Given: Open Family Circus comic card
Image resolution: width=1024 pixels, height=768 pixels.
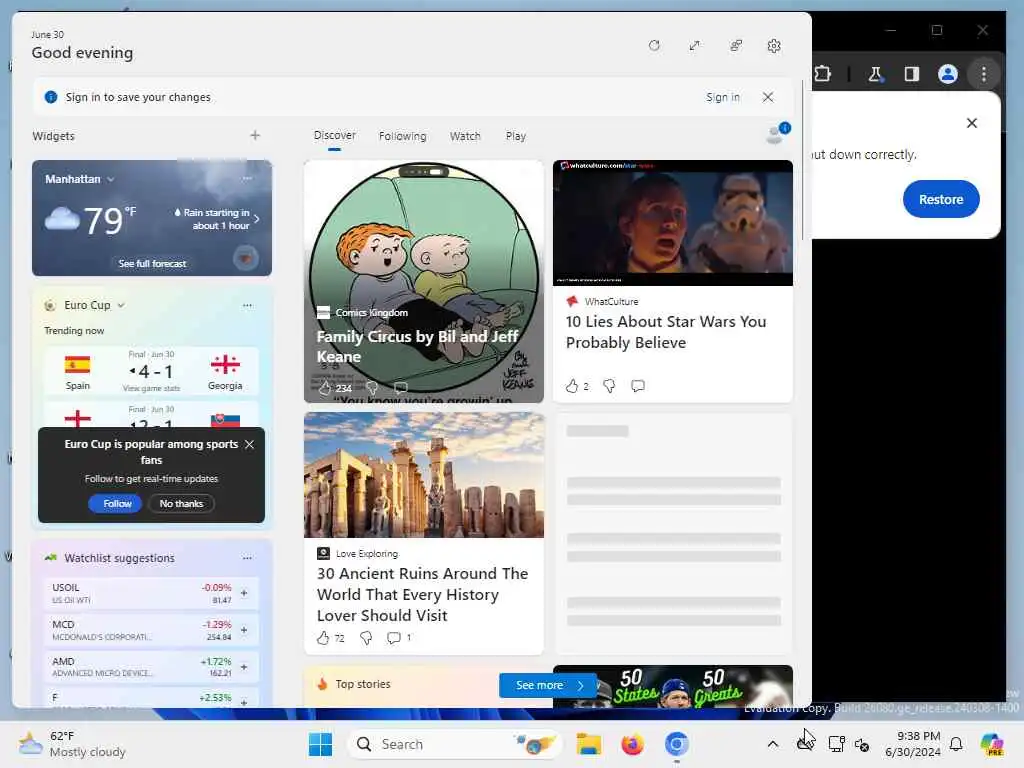Looking at the screenshot, I should point(424,281).
